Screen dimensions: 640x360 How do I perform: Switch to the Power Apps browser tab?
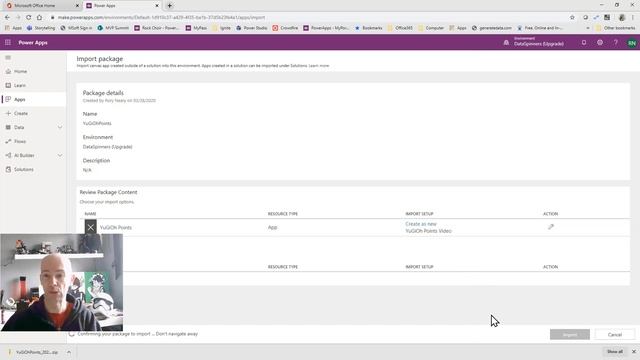(x=121, y=6)
